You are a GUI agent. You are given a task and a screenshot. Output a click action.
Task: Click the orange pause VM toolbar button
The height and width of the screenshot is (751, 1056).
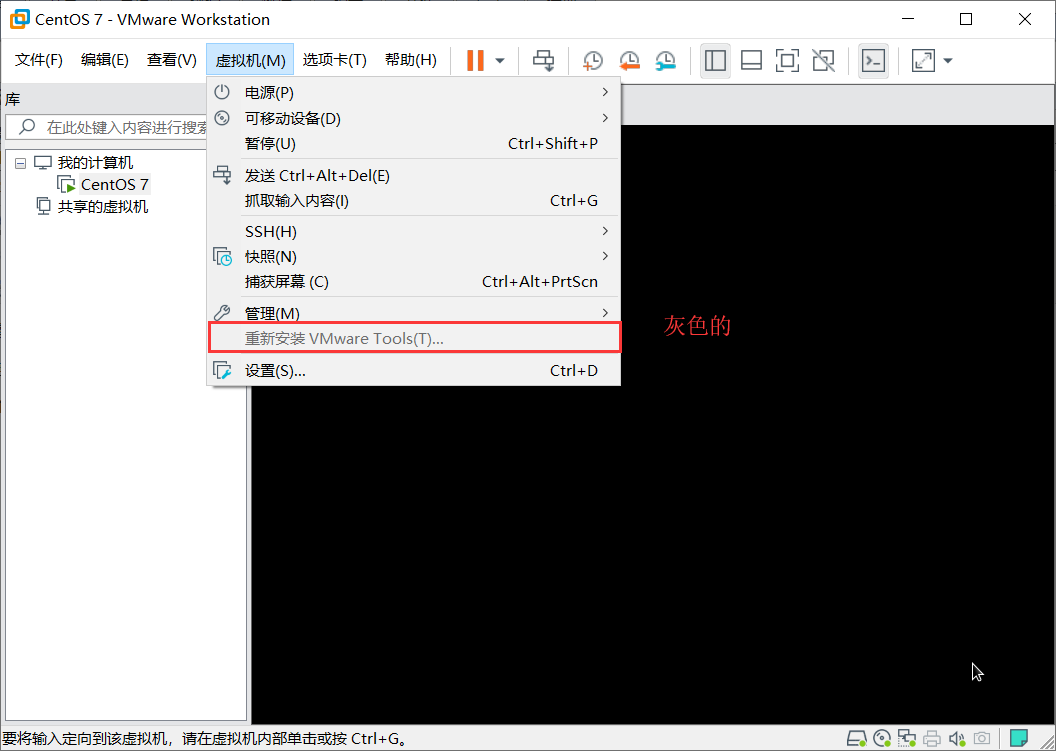(x=475, y=61)
